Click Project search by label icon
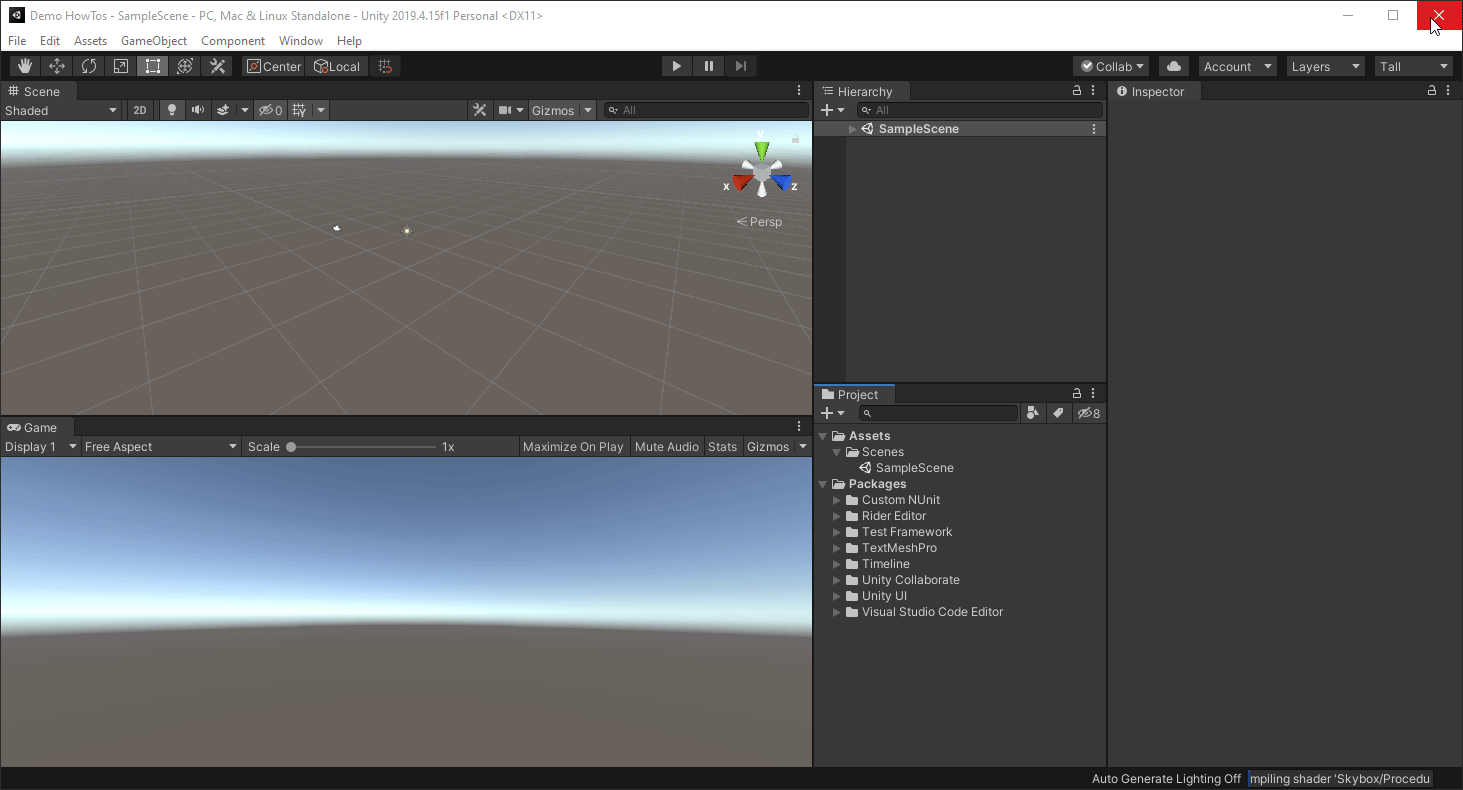 click(1059, 413)
